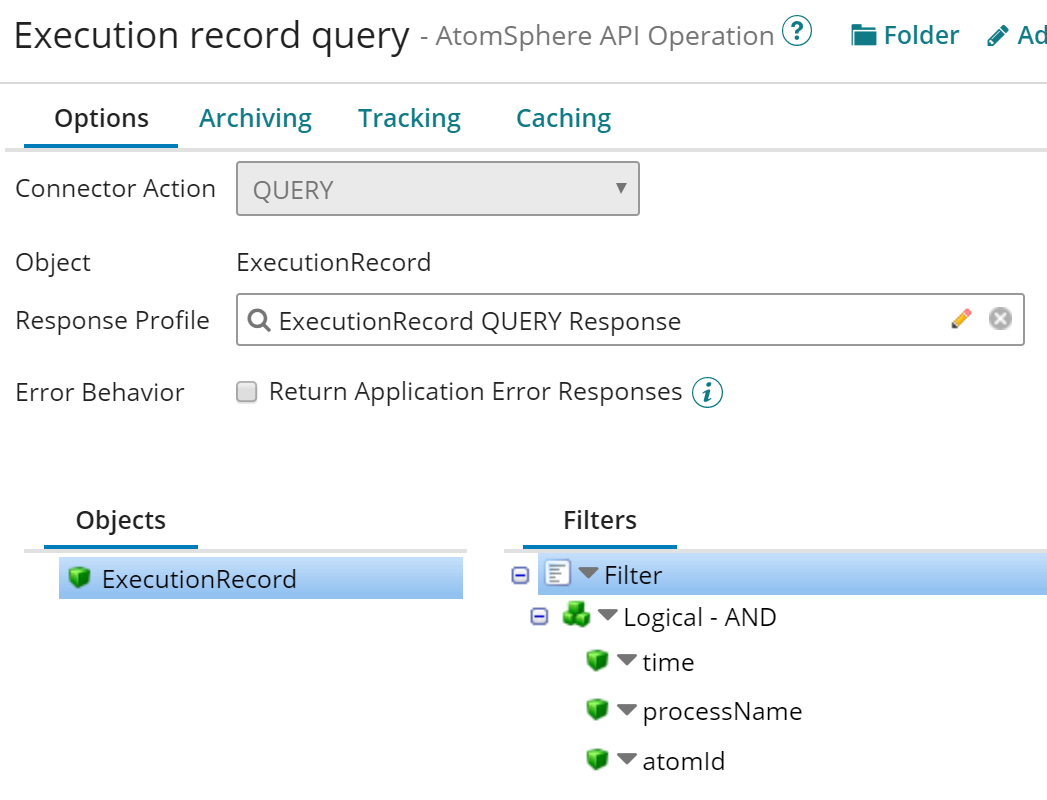The width and height of the screenshot is (1047, 800).
Task: Click the pencil edit icon in Response Profile
Action: click(x=961, y=319)
